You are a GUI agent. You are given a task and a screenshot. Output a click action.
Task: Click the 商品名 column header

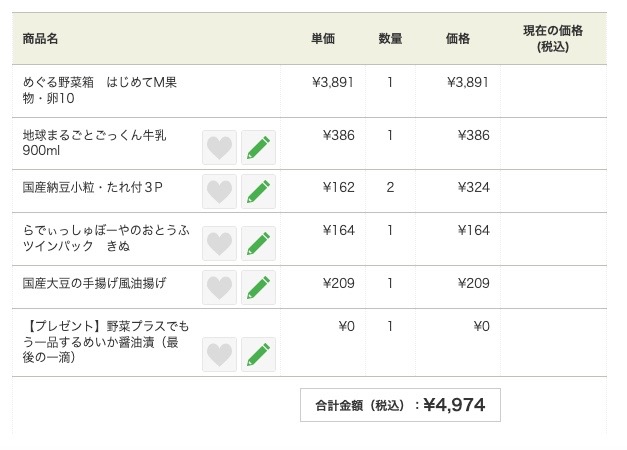point(41,39)
